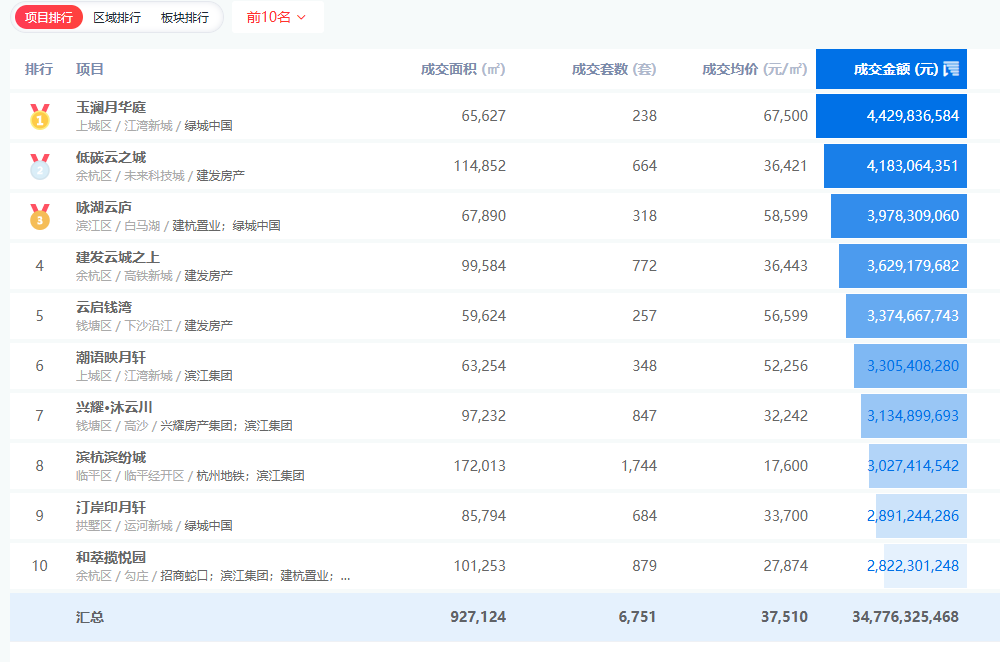Click the 成交金额 (元) column header
The image size is (1000, 662).
(892, 69)
